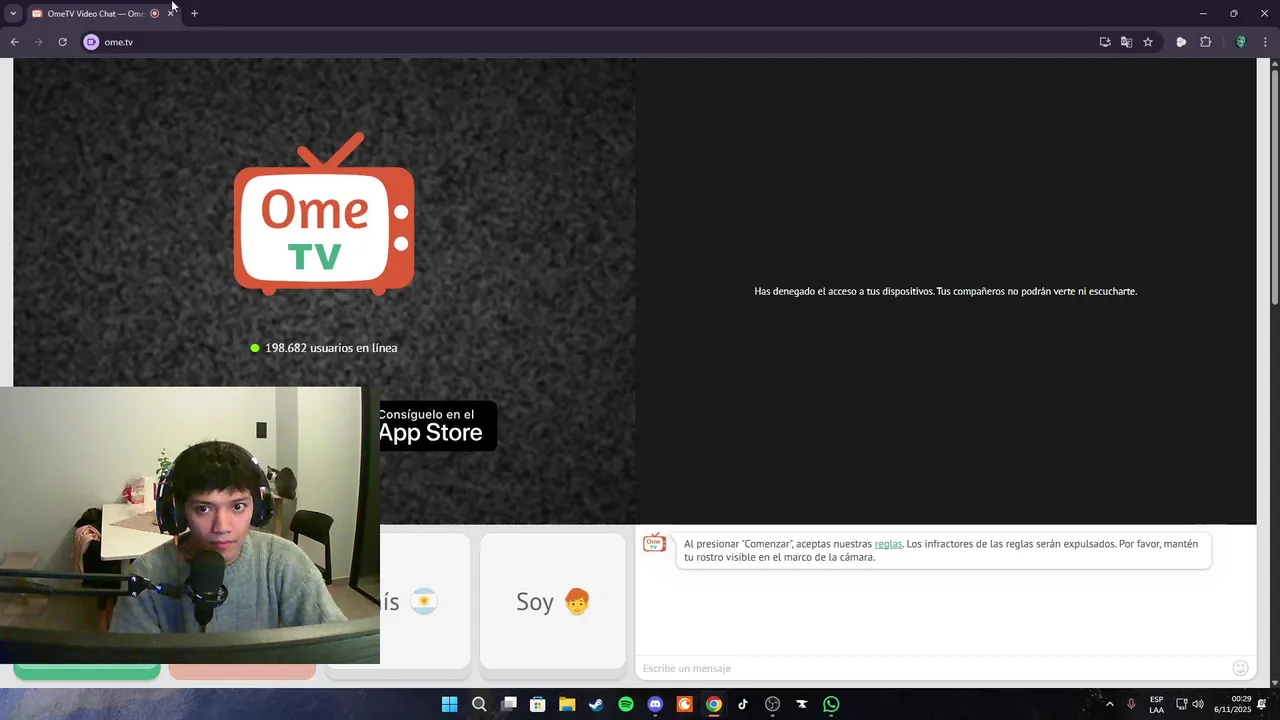This screenshot has height=720, width=1280.
Task: Click the OmeTV logo
Action: 324,214
